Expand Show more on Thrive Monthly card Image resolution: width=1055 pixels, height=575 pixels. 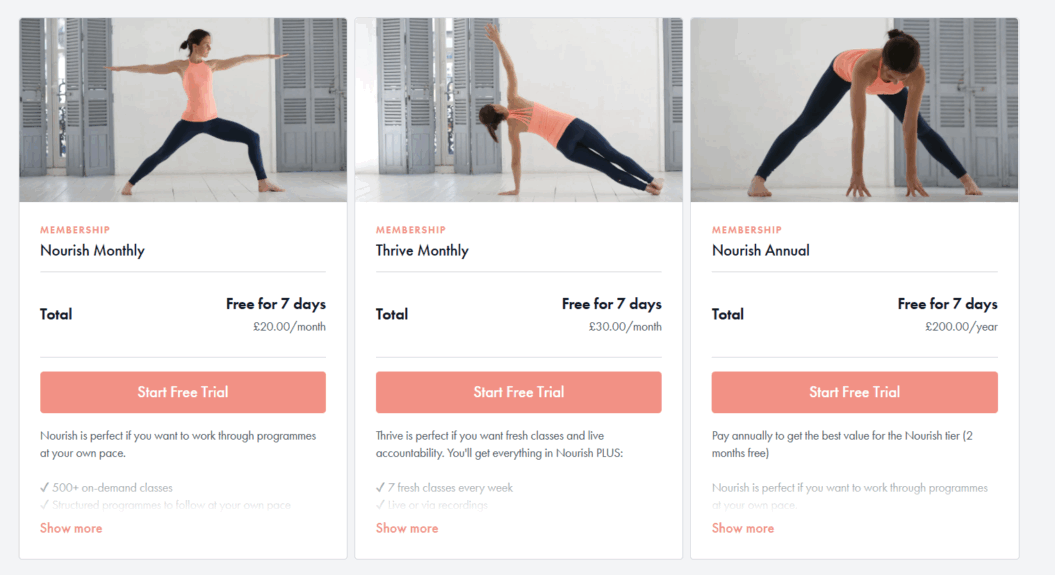tap(407, 528)
